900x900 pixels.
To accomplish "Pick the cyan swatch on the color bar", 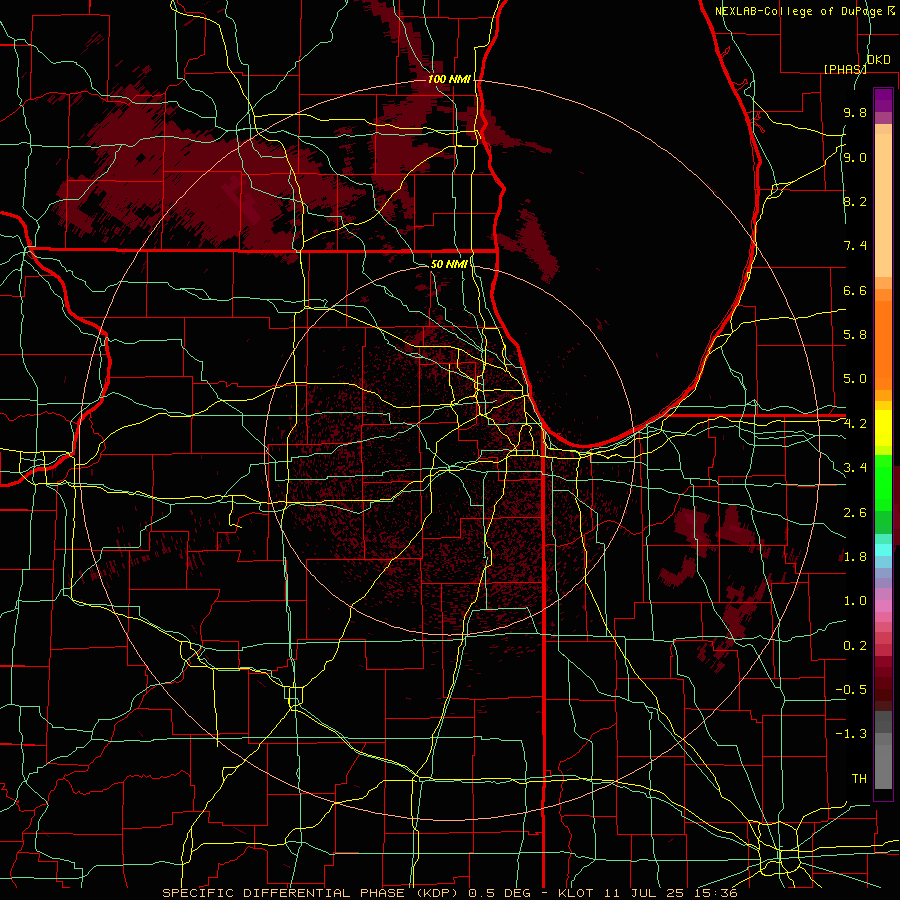I will point(883,550).
